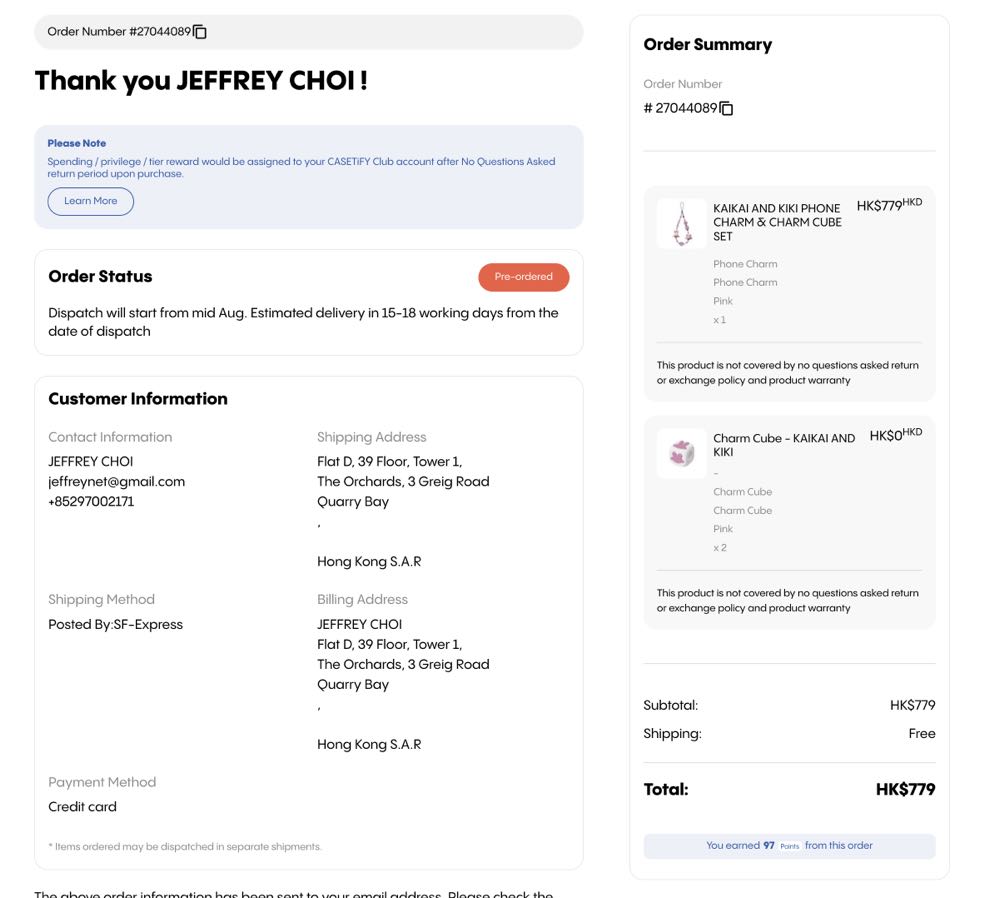The width and height of the screenshot is (1000, 898).
Task: Click the Credit card payment method text
Action: tap(82, 806)
